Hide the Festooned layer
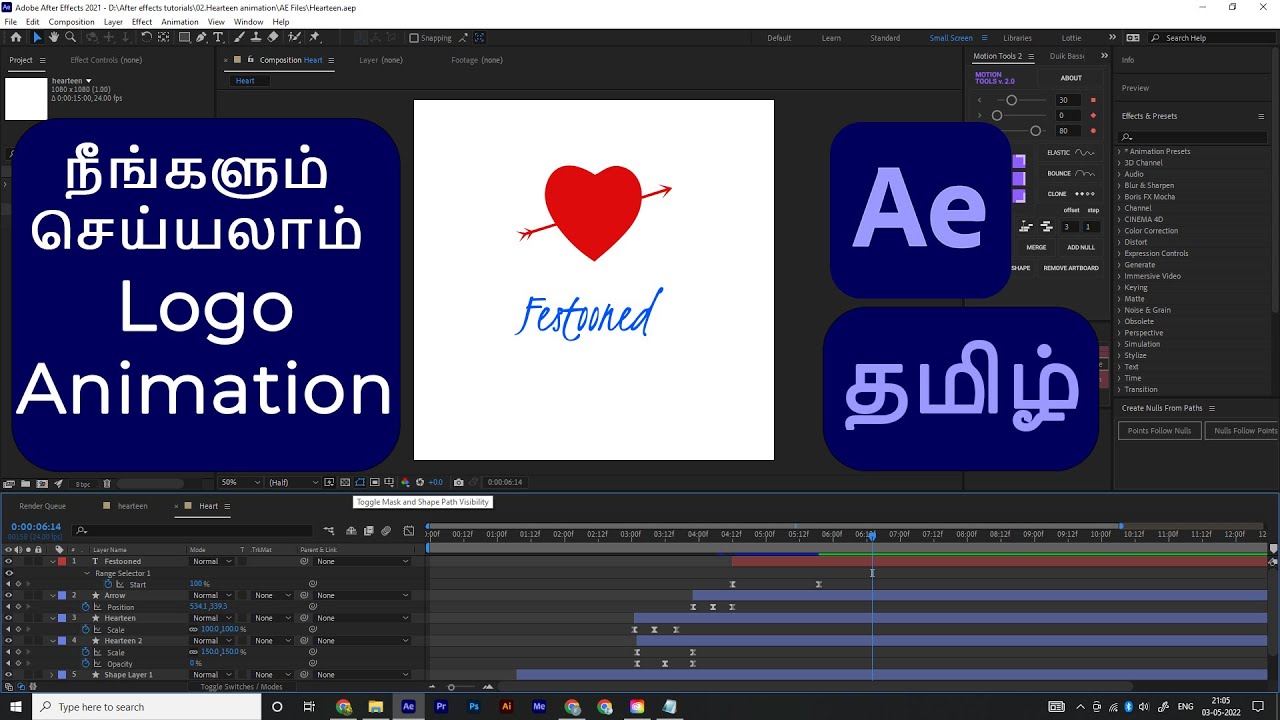The image size is (1280, 720). pos(8,562)
